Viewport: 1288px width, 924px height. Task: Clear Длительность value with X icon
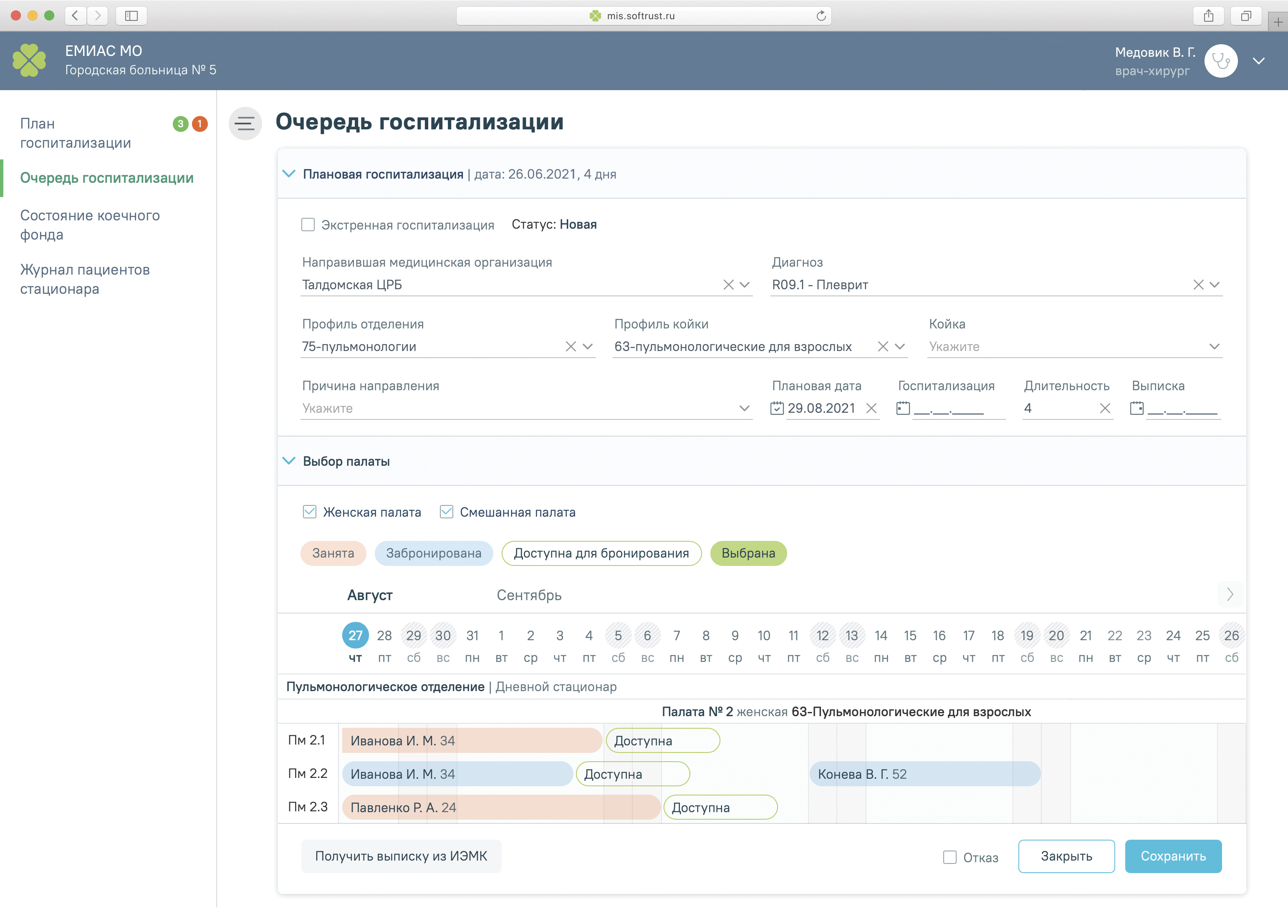[x=1105, y=408]
